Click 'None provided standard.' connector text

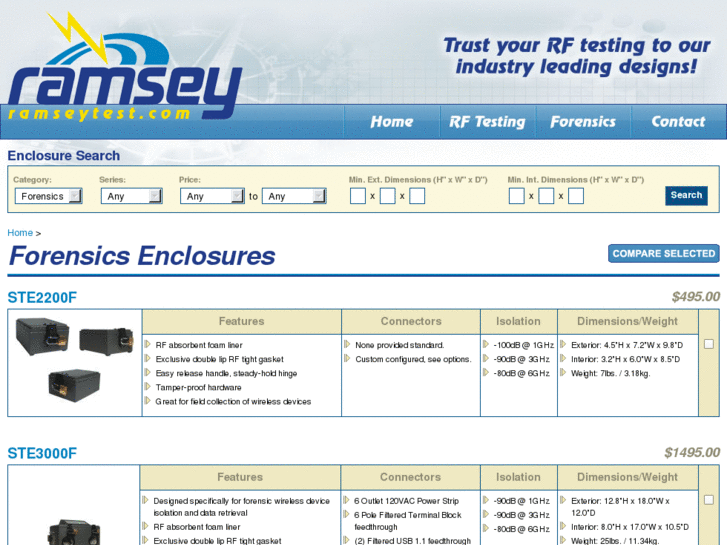(x=400, y=345)
